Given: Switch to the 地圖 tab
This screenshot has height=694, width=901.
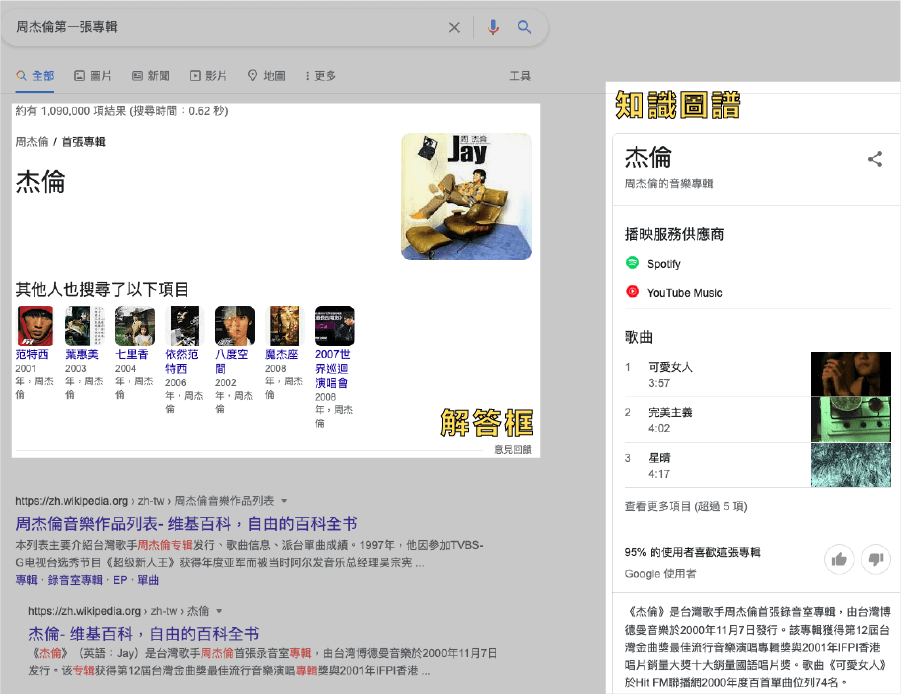Looking at the screenshot, I should point(266,76).
